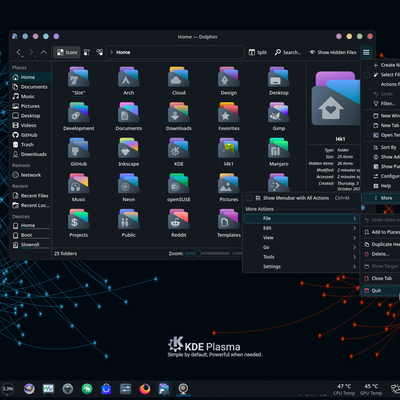
Task: Toggle Show Hidden Files in toolbar
Action: (332, 52)
